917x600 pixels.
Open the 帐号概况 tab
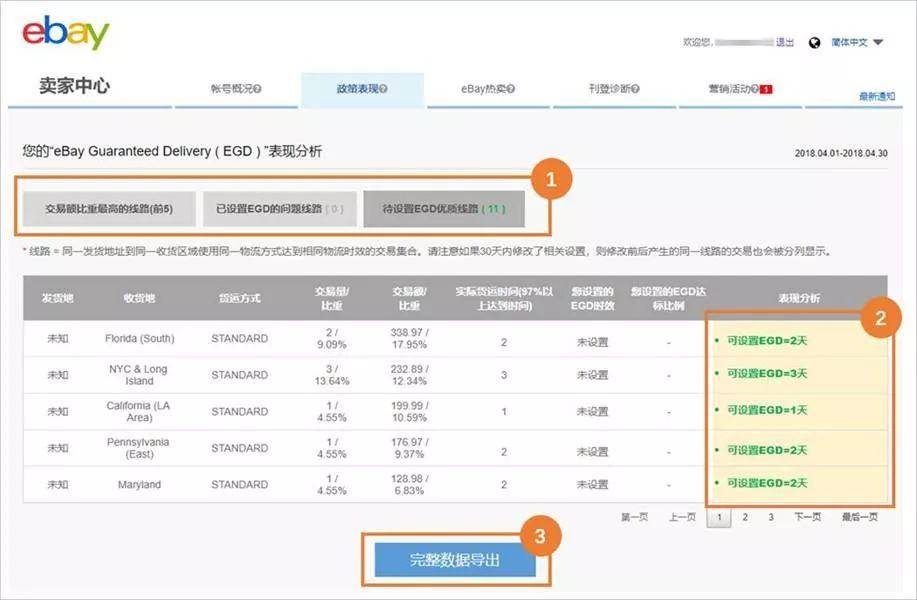click(x=236, y=89)
